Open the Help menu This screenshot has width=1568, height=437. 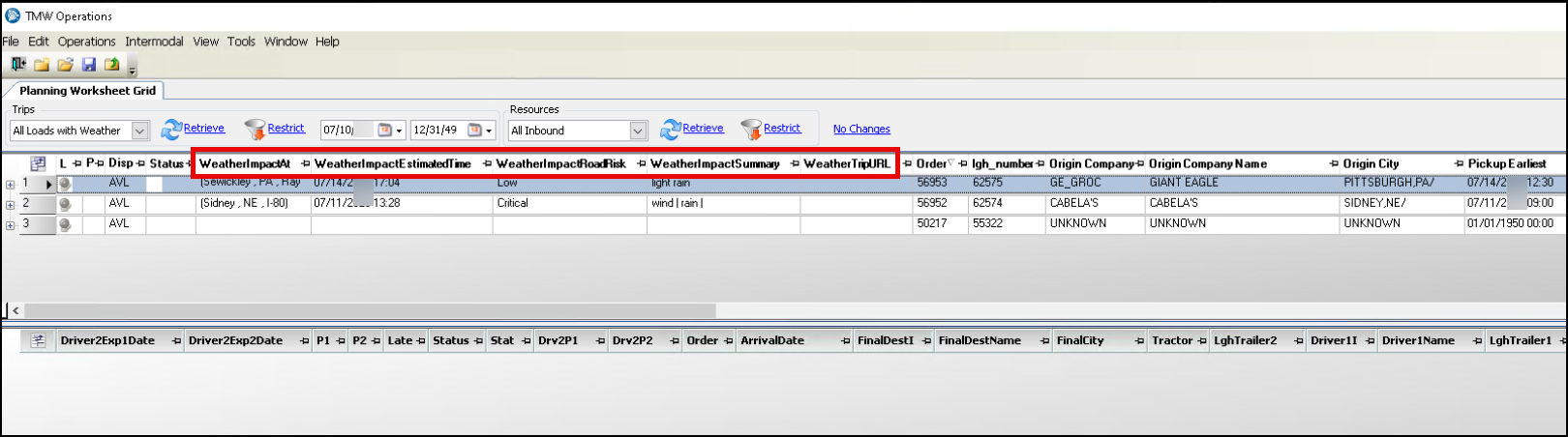coord(327,42)
